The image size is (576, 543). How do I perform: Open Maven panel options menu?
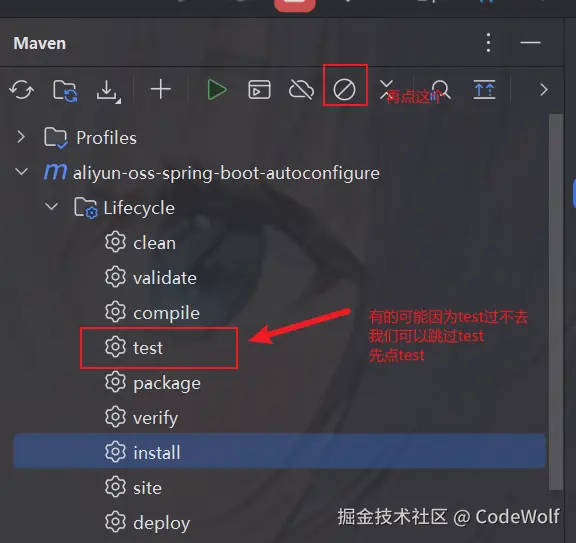pos(488,43)
